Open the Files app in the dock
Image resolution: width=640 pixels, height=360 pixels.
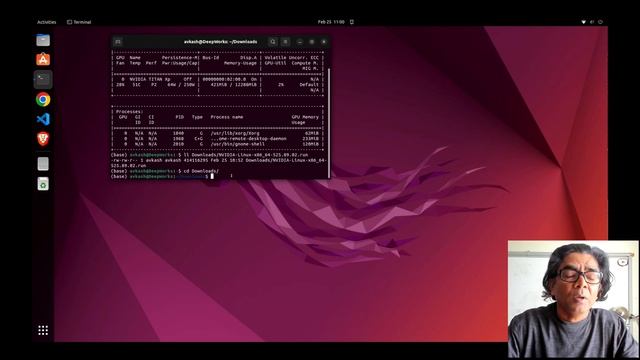43,40
